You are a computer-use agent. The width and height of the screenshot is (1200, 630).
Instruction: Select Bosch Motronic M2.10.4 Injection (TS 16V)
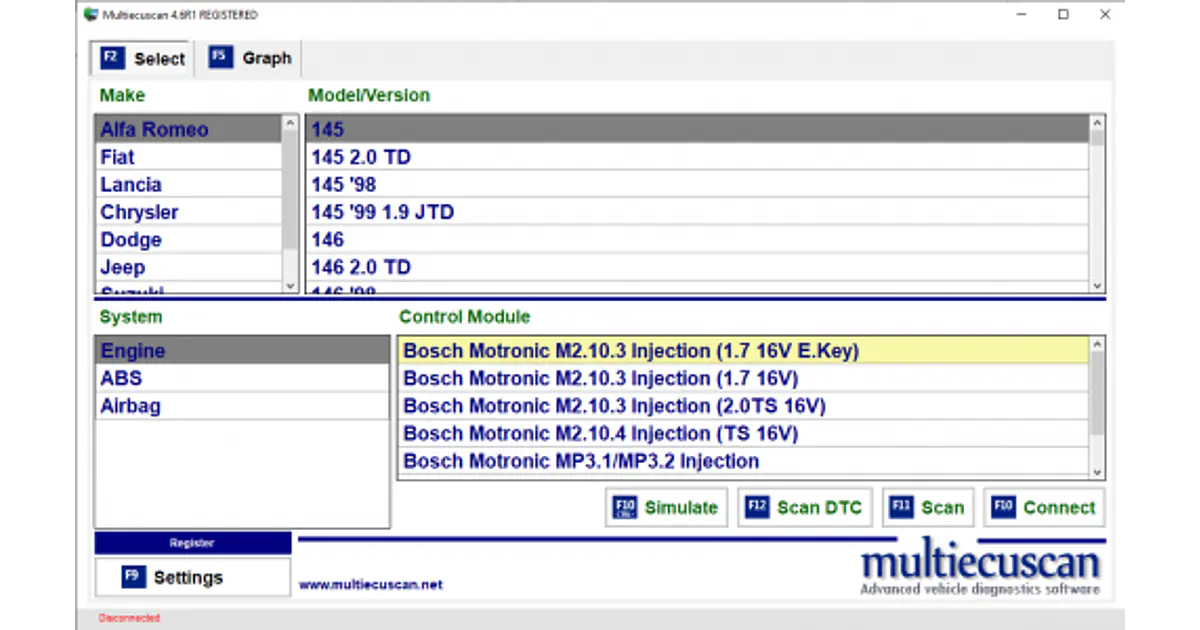click(x=744, y=433)
